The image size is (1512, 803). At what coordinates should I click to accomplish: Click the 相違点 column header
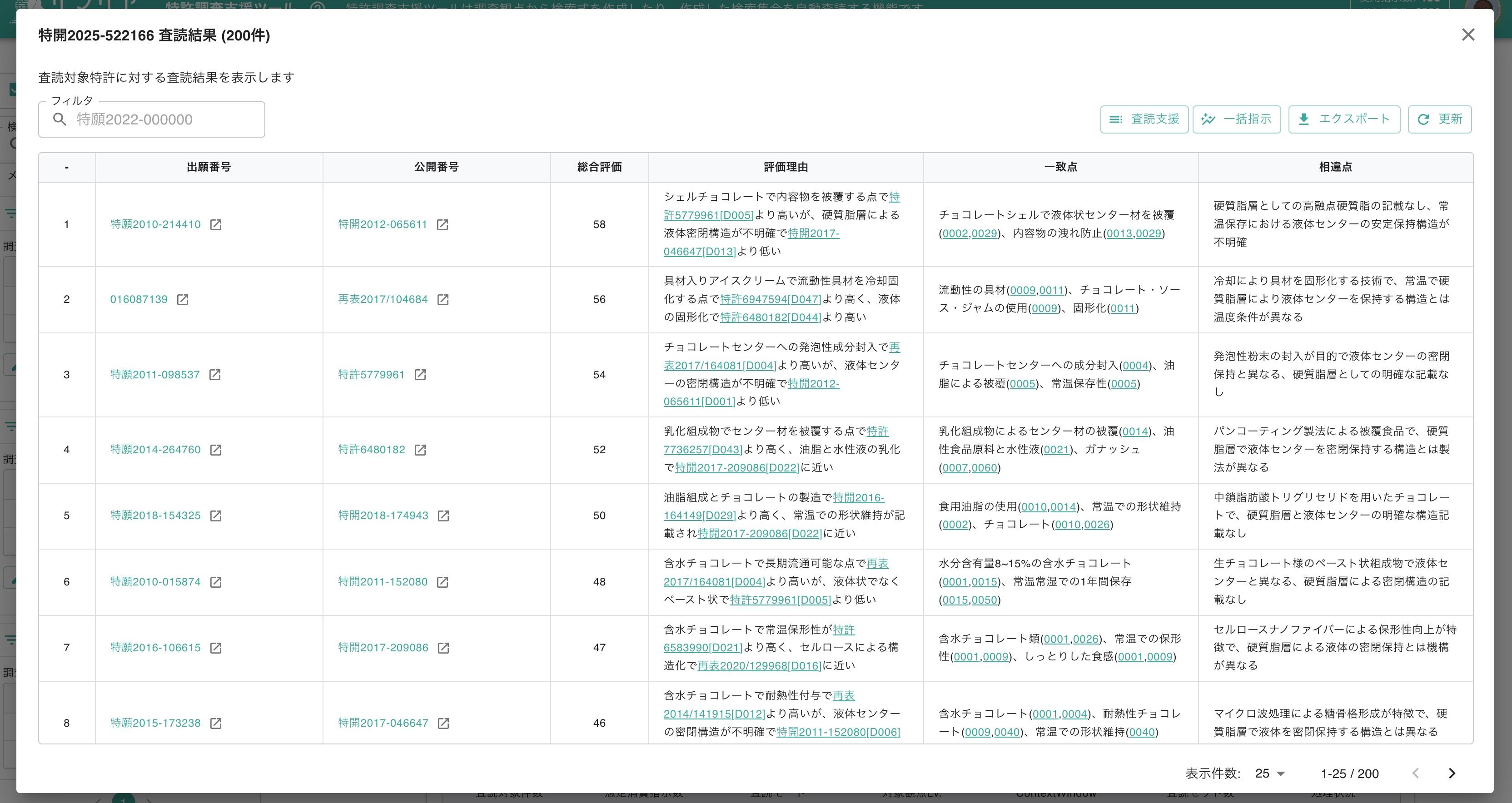1335,167
